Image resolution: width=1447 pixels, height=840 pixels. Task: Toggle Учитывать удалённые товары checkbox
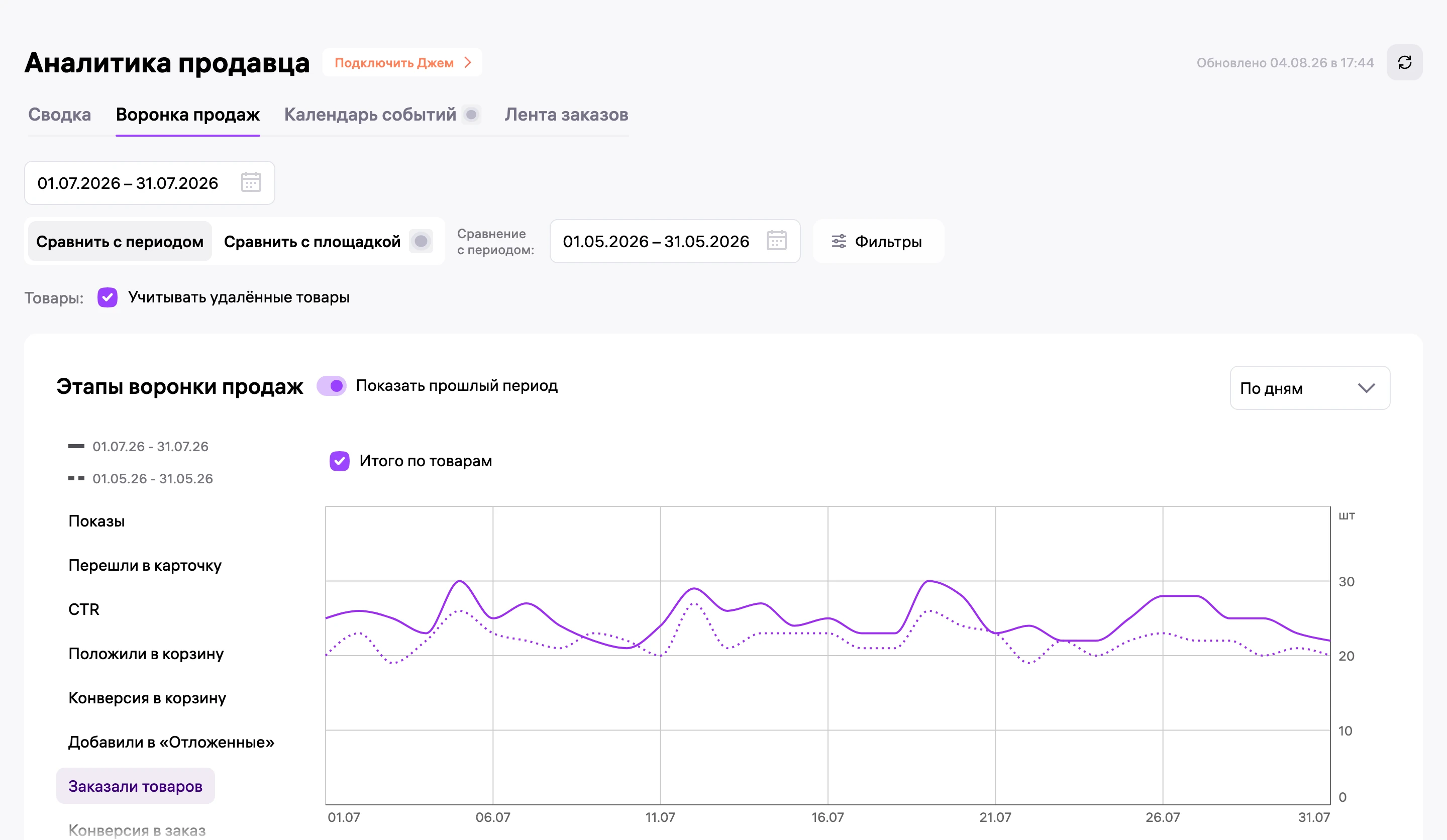tap(108, 297)
